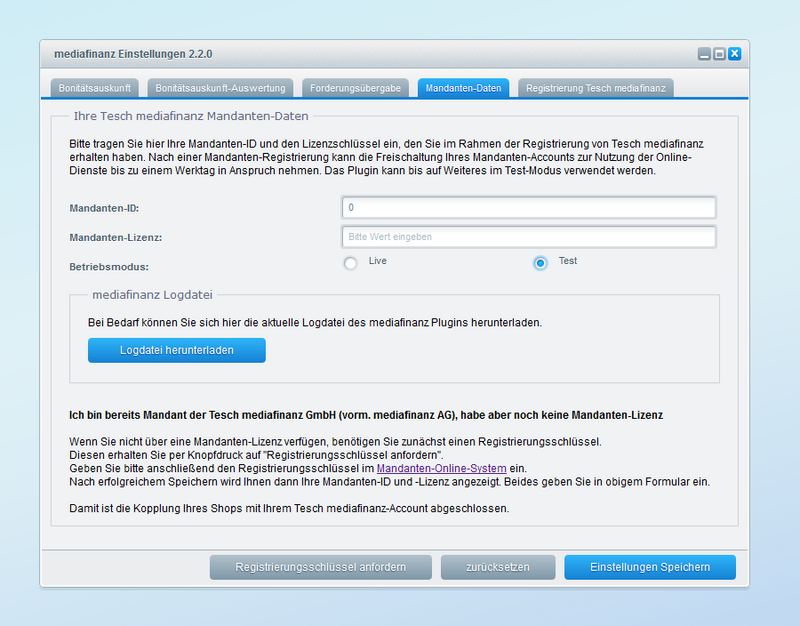This screenshot has width=800, height=626.
Task: Click the Betriebsmodus: label
Action: tap(109, 267)
